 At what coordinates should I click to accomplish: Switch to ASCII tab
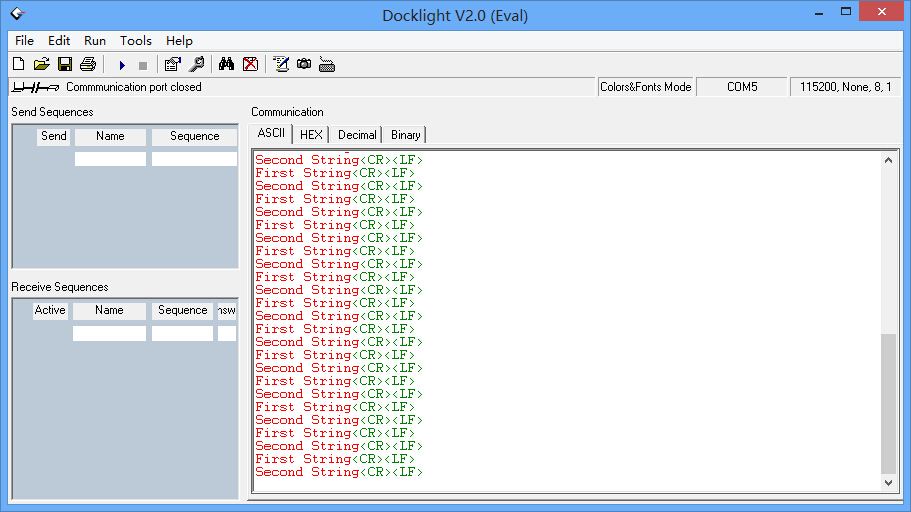point(271,133)
